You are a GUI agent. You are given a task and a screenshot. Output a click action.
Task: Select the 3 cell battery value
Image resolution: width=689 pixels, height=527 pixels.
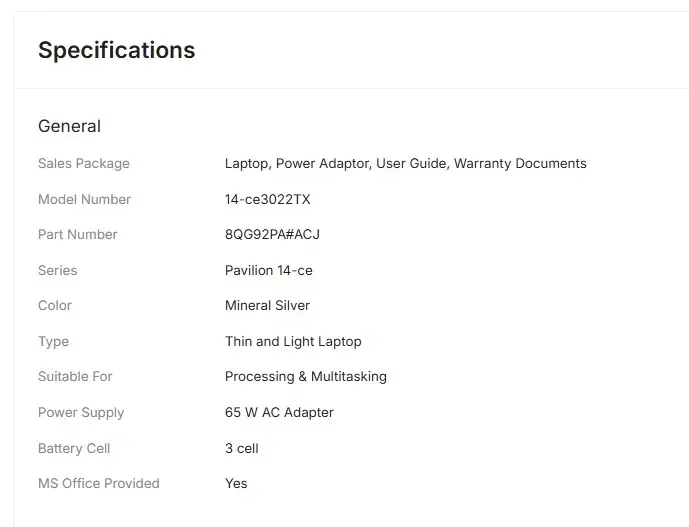(x=241, y=448)
